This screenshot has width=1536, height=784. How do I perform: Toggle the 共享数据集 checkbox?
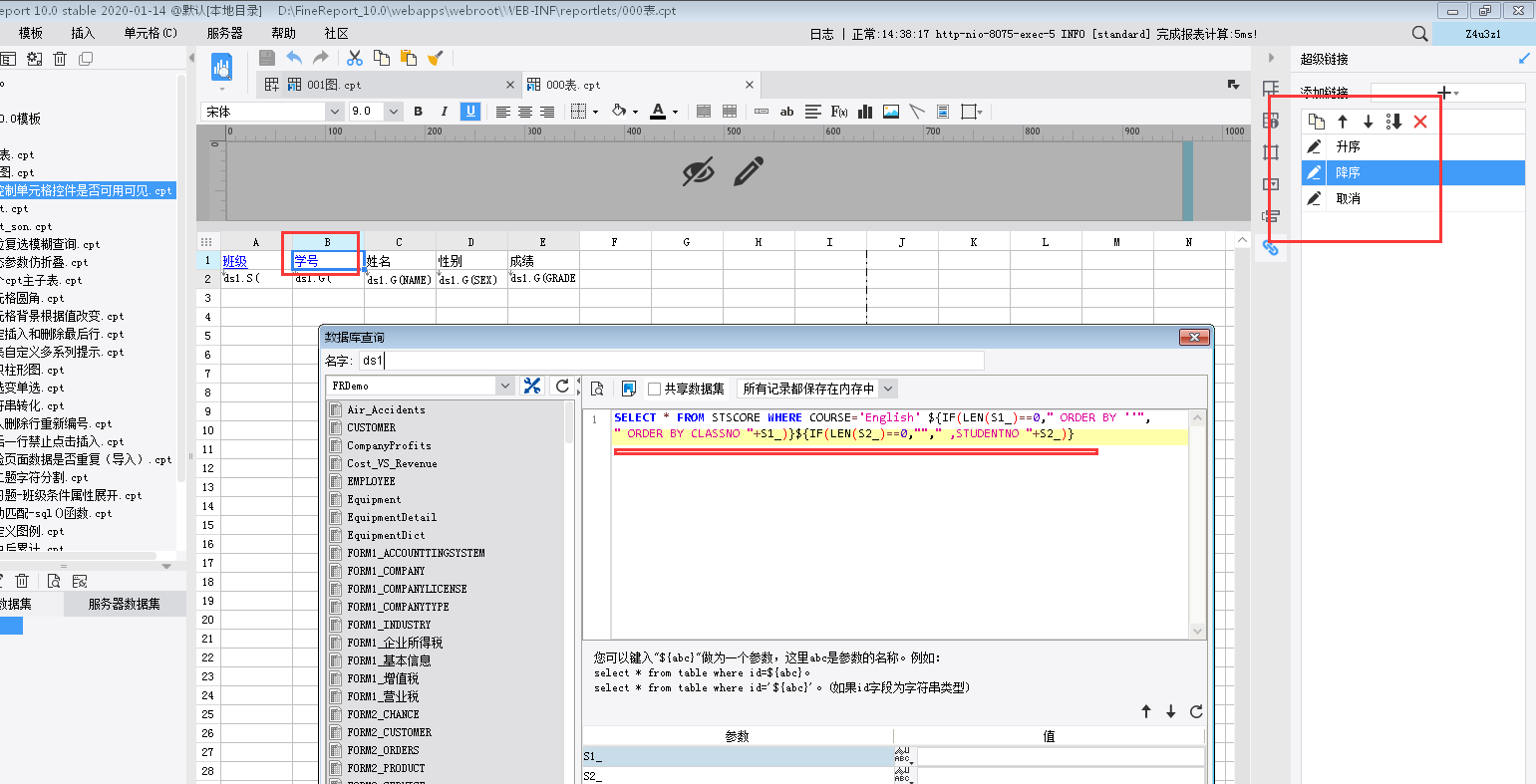coord(655,389)
